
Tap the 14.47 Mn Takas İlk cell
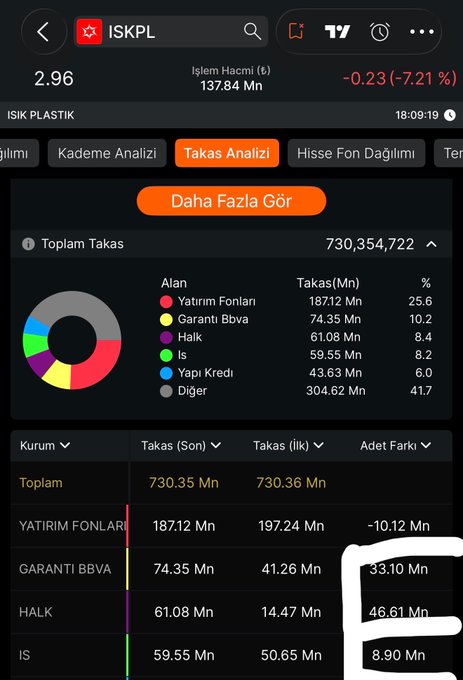291,612
